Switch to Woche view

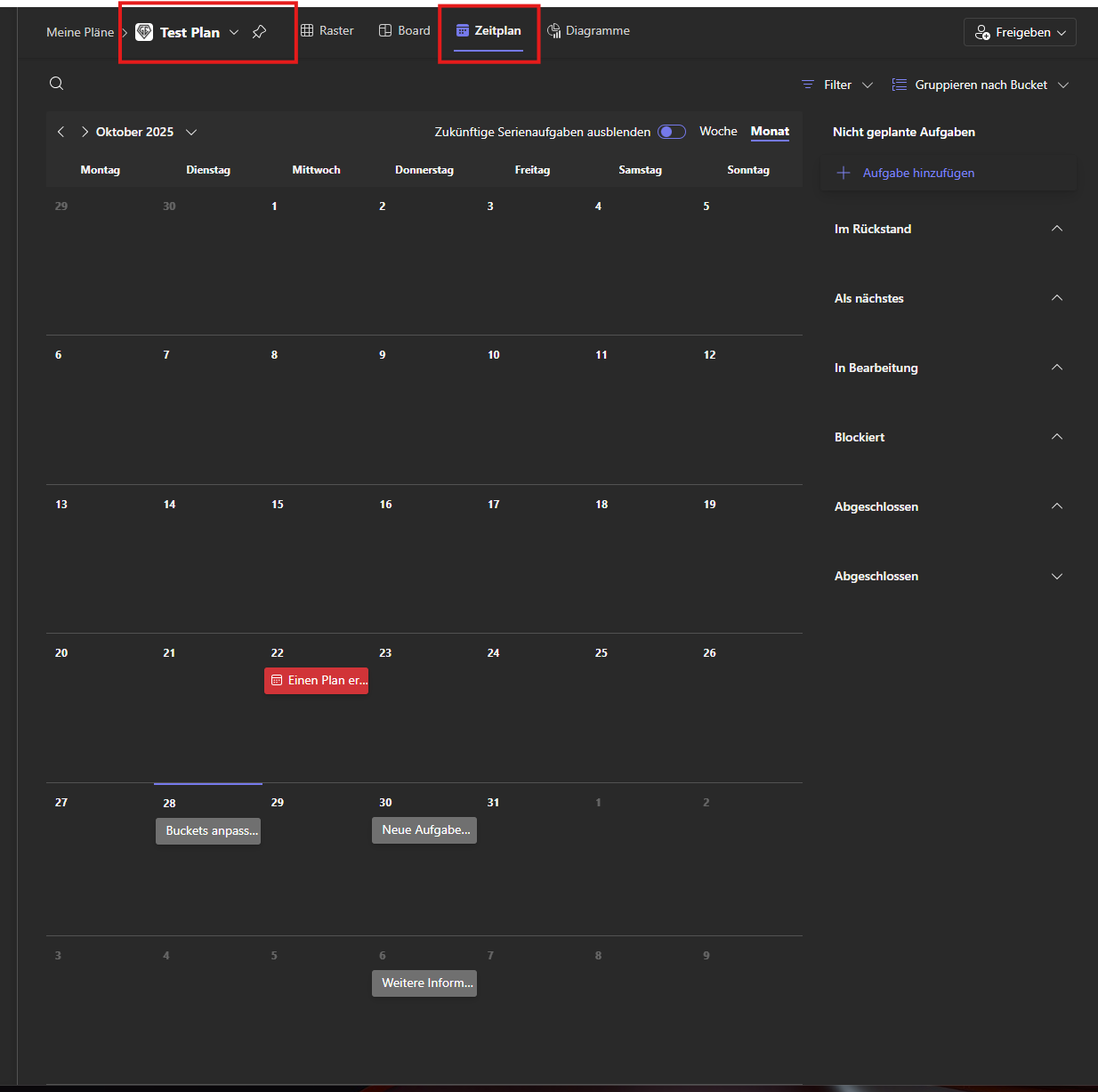[x=718, y=131]
